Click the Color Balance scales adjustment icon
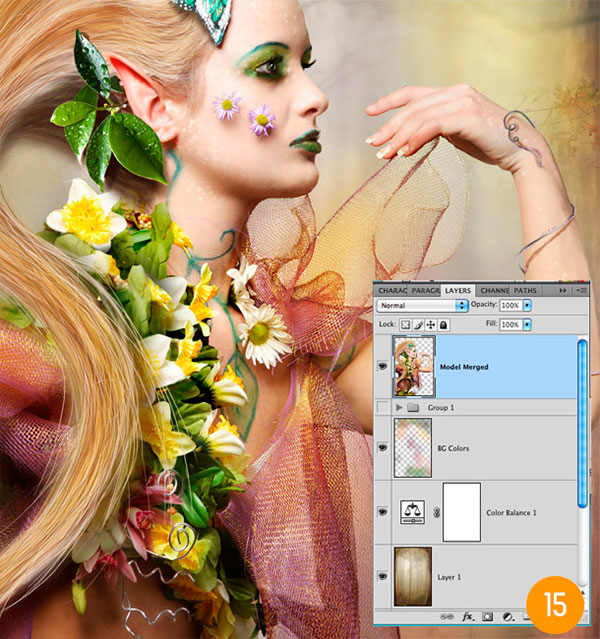Image resolution: width=600 pixels, height=639 pixels. (412, 512)
